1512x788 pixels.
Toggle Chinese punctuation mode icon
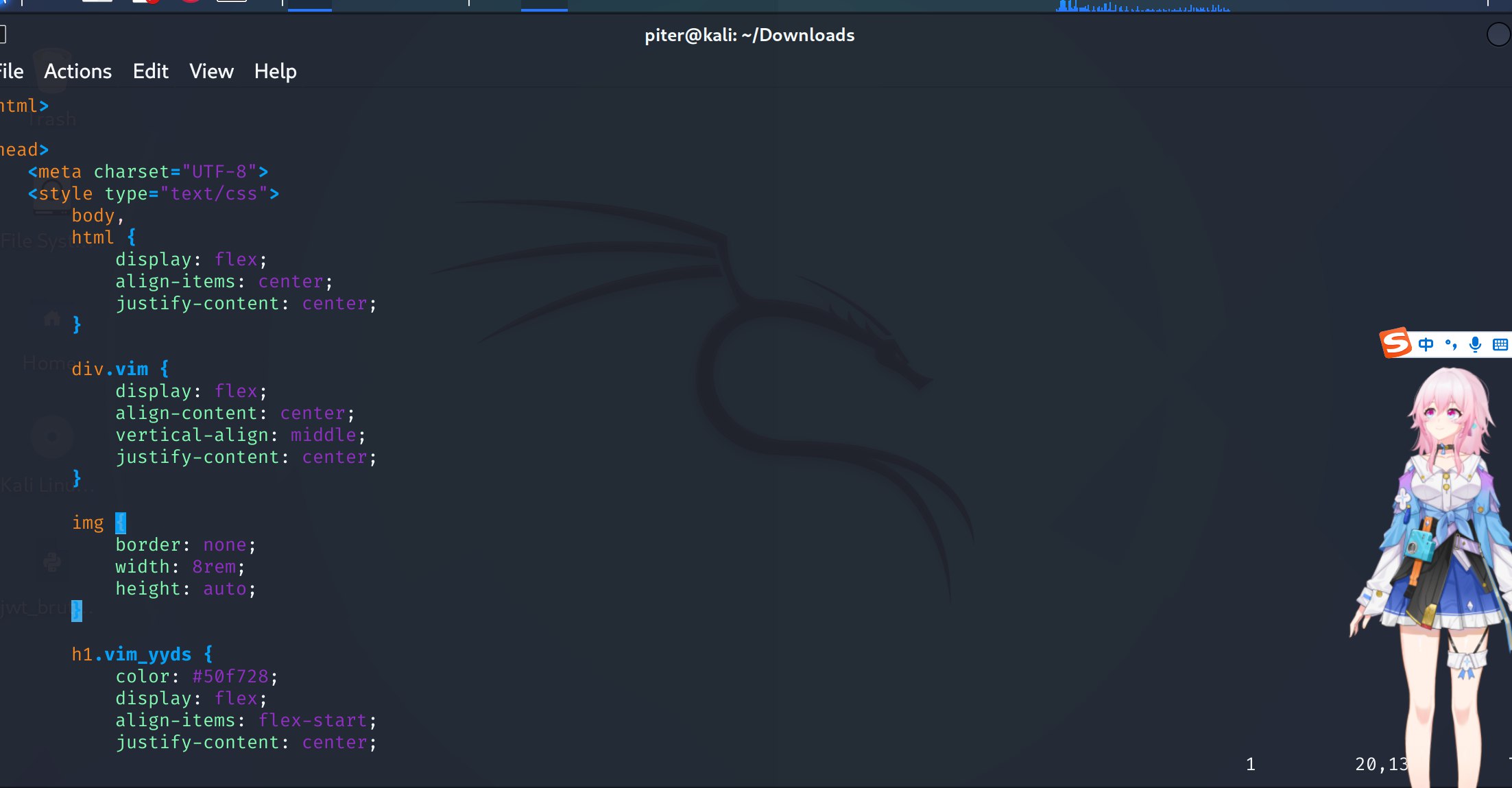[1451, 344]
